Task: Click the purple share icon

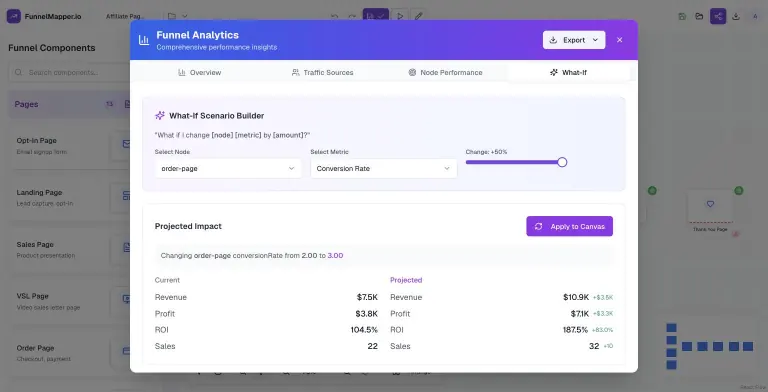Action: (718, 16)
